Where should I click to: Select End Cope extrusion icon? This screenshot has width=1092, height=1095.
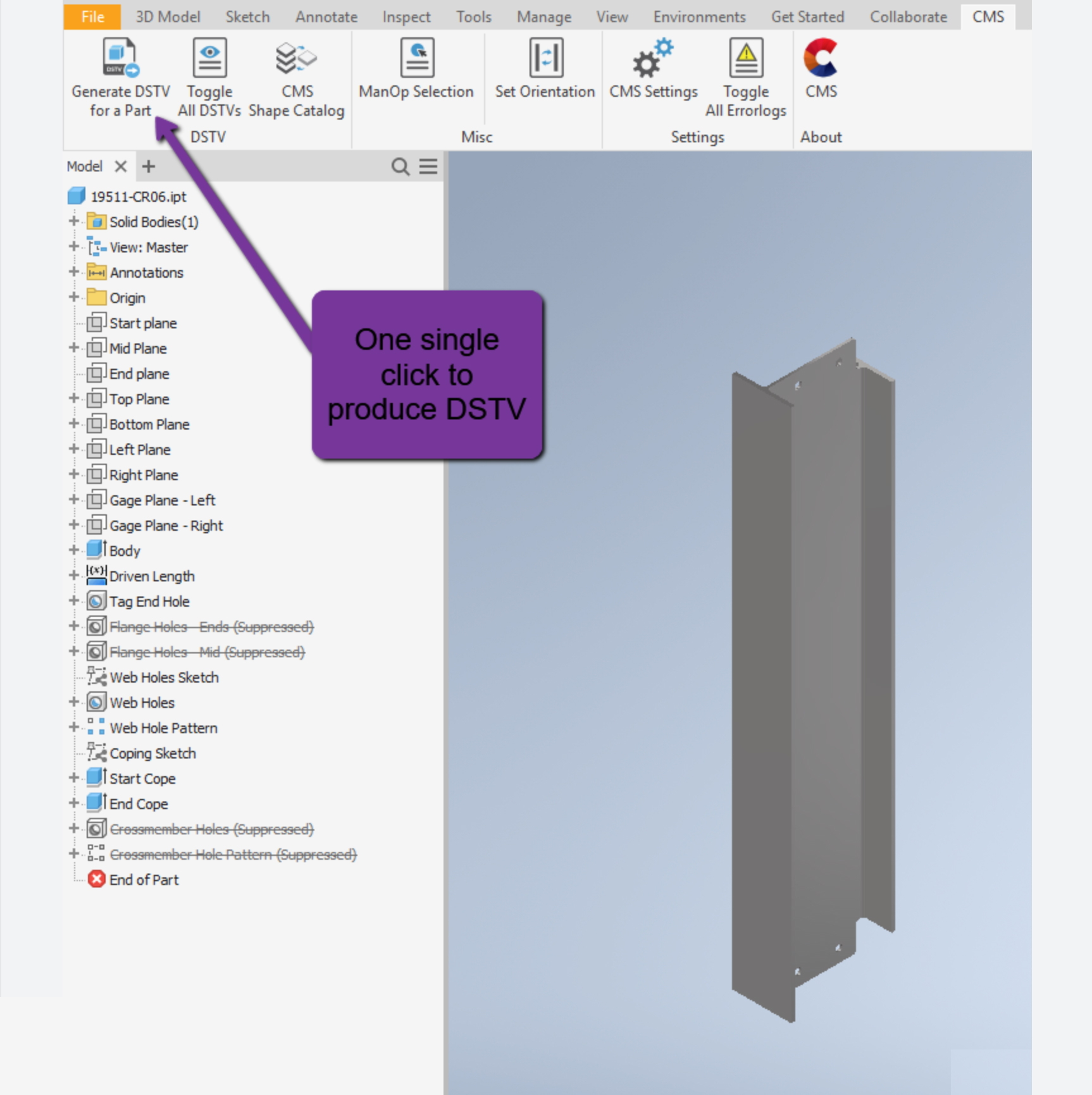96,802
